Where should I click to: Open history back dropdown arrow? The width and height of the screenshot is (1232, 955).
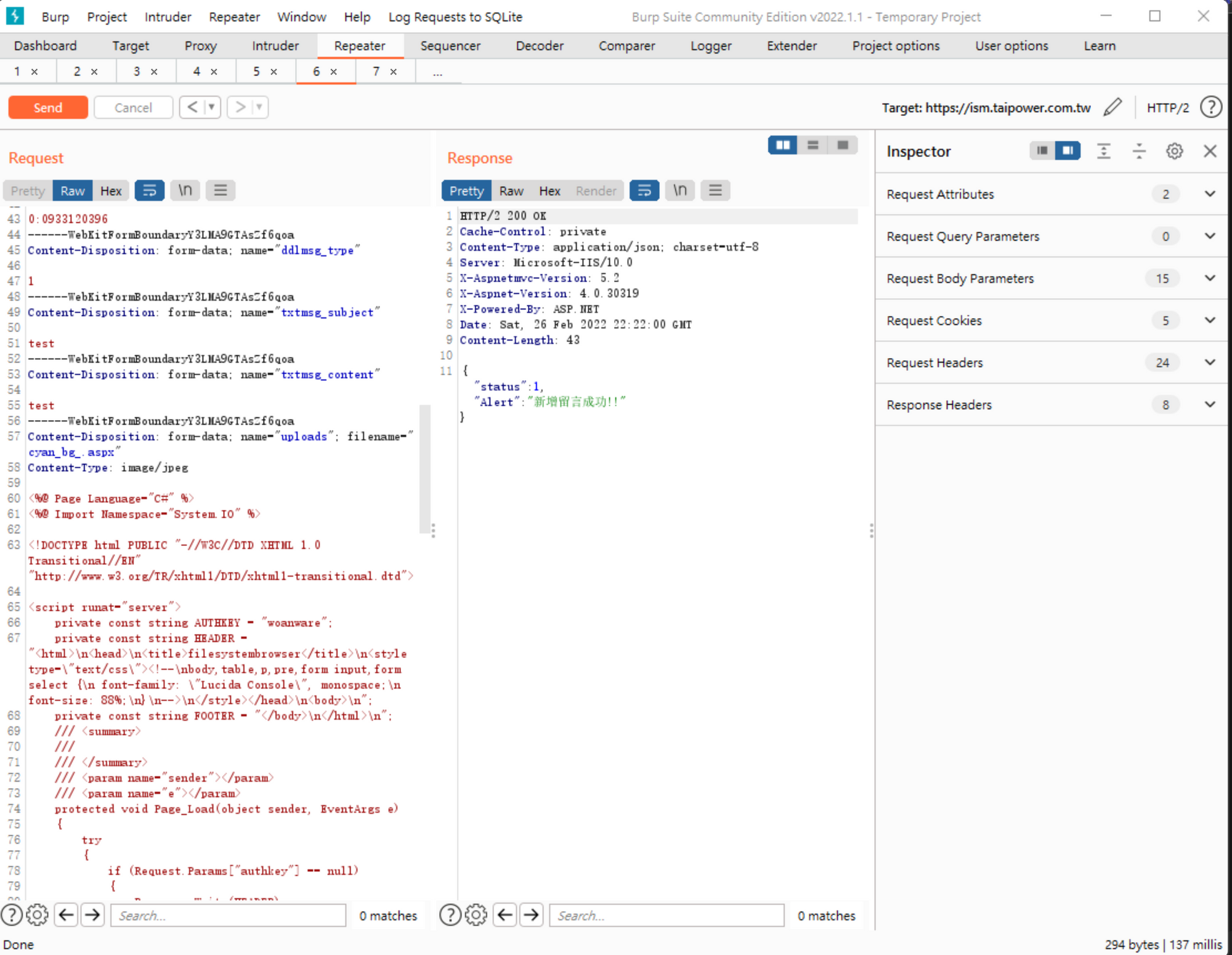211,107
